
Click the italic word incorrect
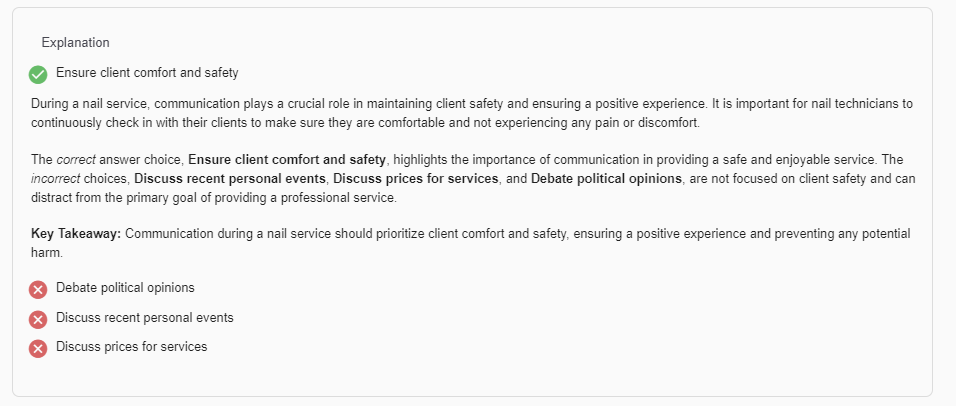pyautogui.click(x=57, y=179)
